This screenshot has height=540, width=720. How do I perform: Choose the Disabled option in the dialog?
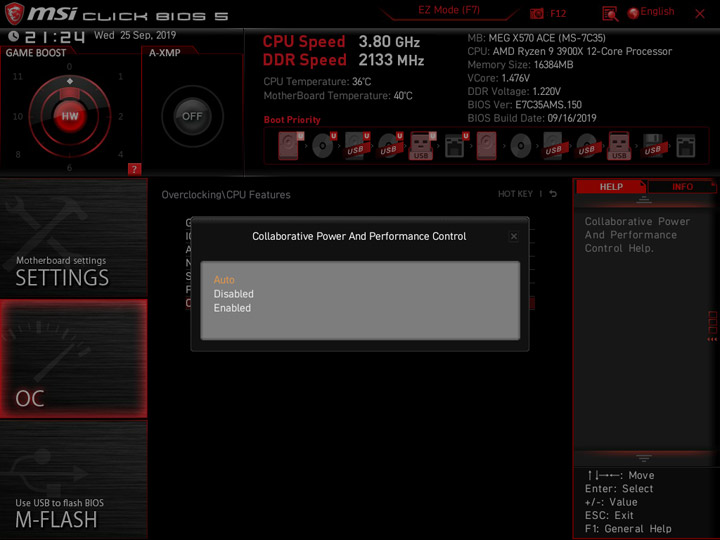click(x=233, y=294)
